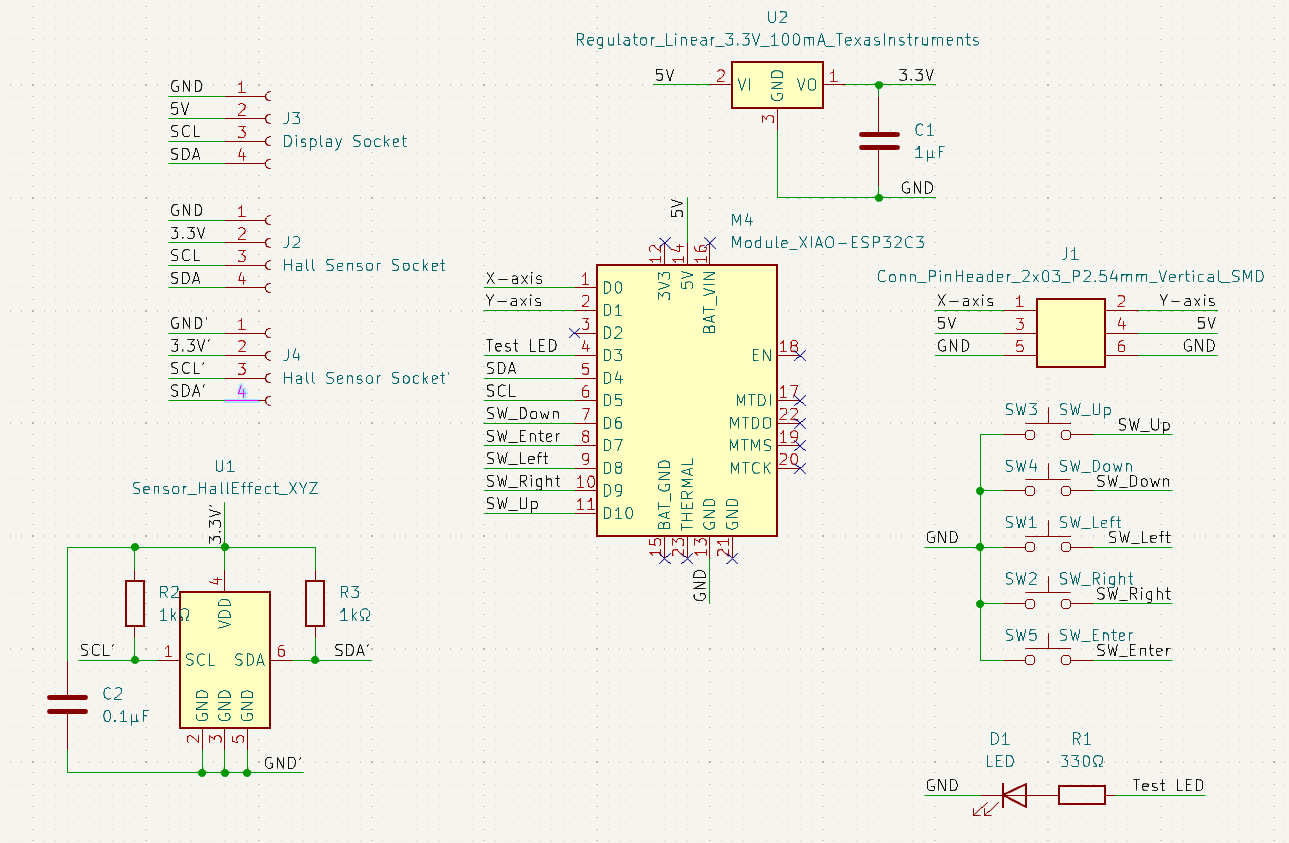Viewport: 1289px width, 843px height.
Task: Select the U1 hall sensor symbol body
Action: pyautogui.click(x=225, y=660)
